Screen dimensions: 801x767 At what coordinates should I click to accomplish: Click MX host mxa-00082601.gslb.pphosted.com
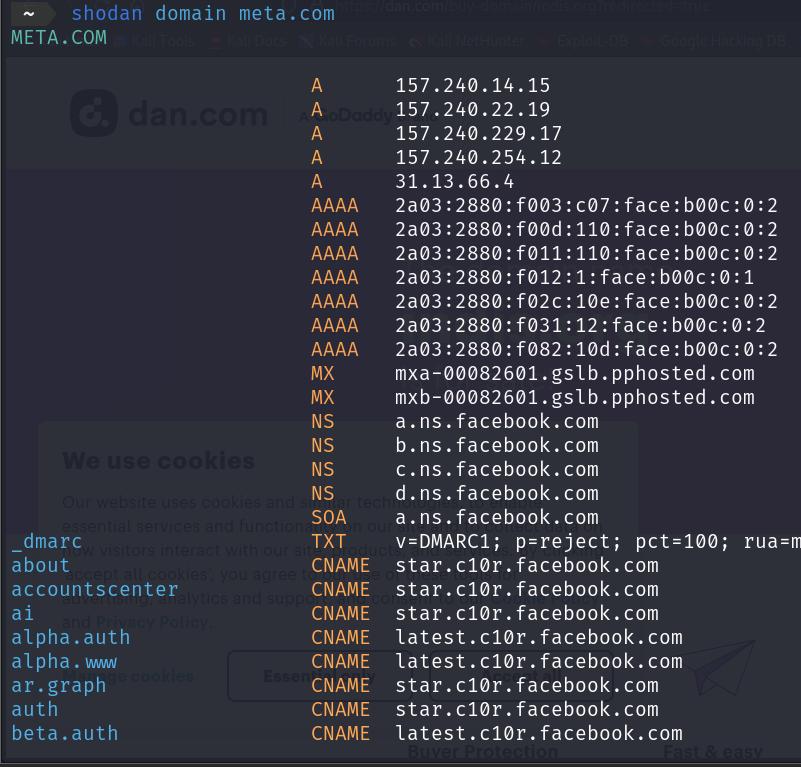click(575, 374)
